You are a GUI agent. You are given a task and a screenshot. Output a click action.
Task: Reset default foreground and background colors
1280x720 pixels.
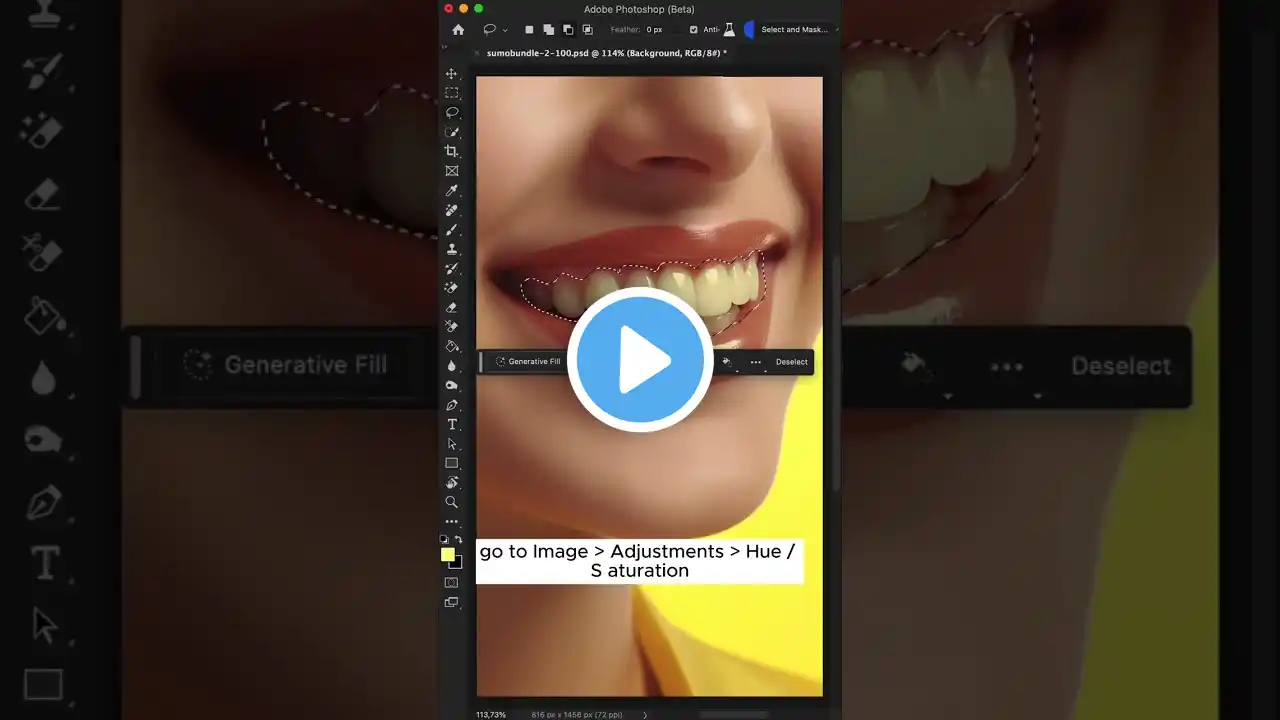pos(444,539)
